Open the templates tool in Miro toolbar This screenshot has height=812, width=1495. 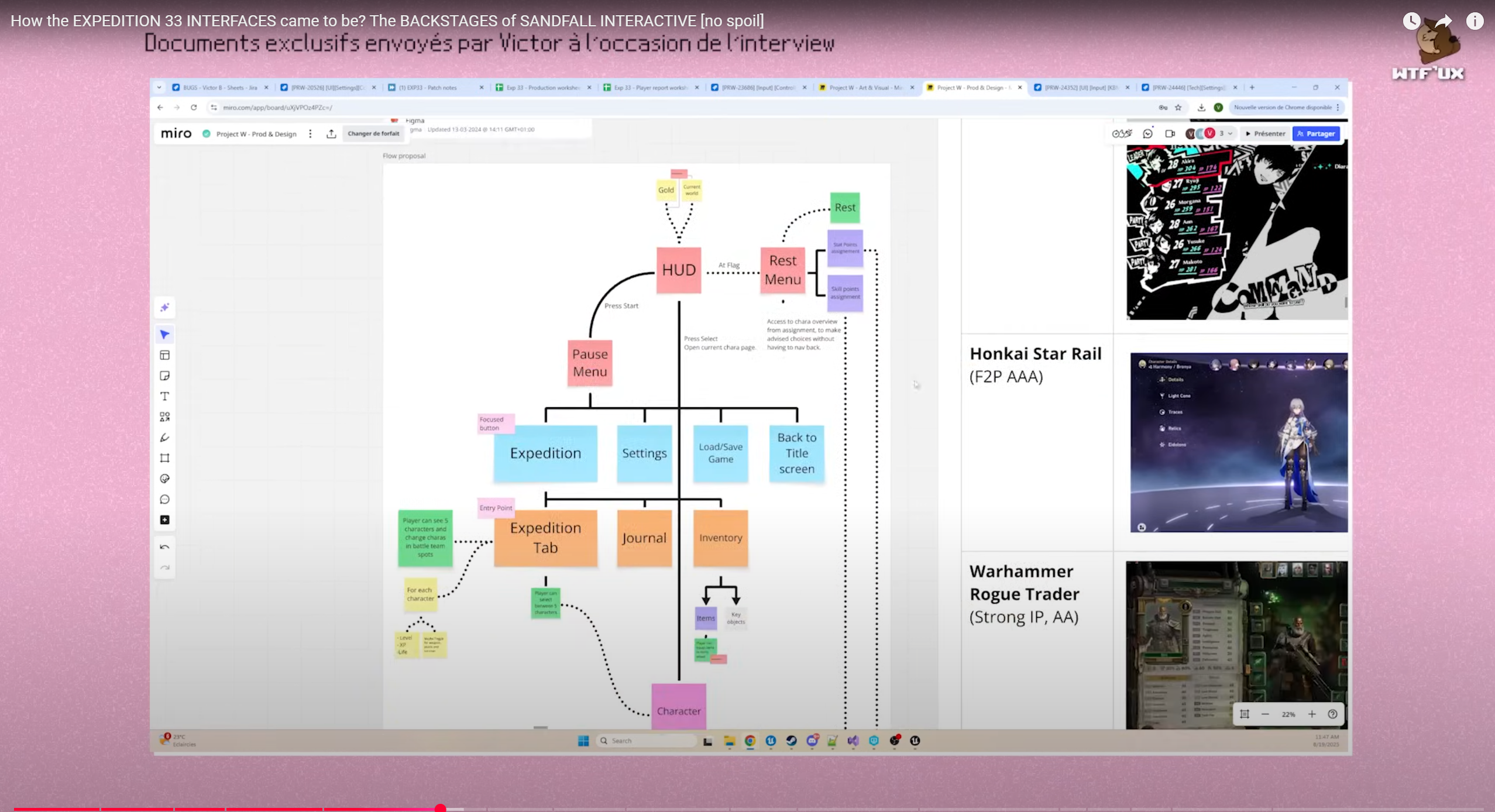[165, 355]
